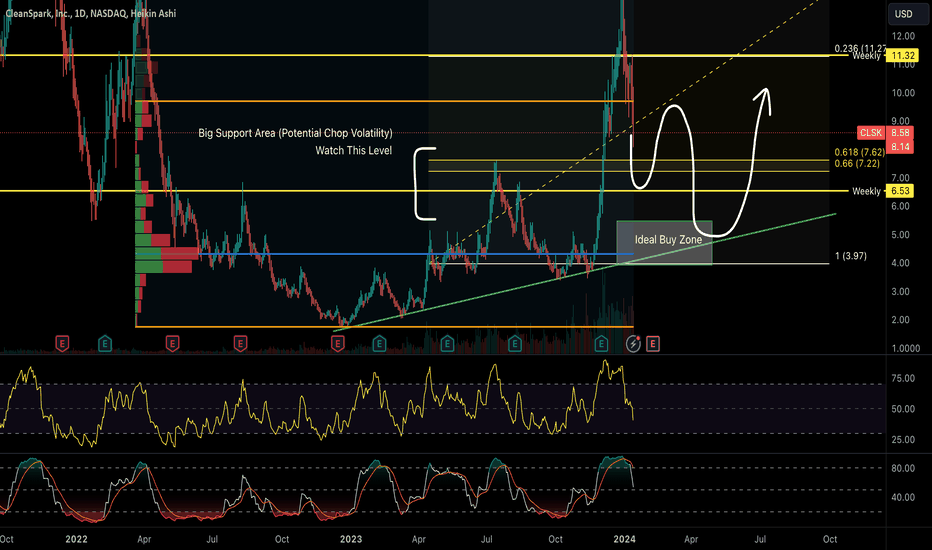Click the 2024 label on time axis
The image size is (932, 550).
click(624, 539)
